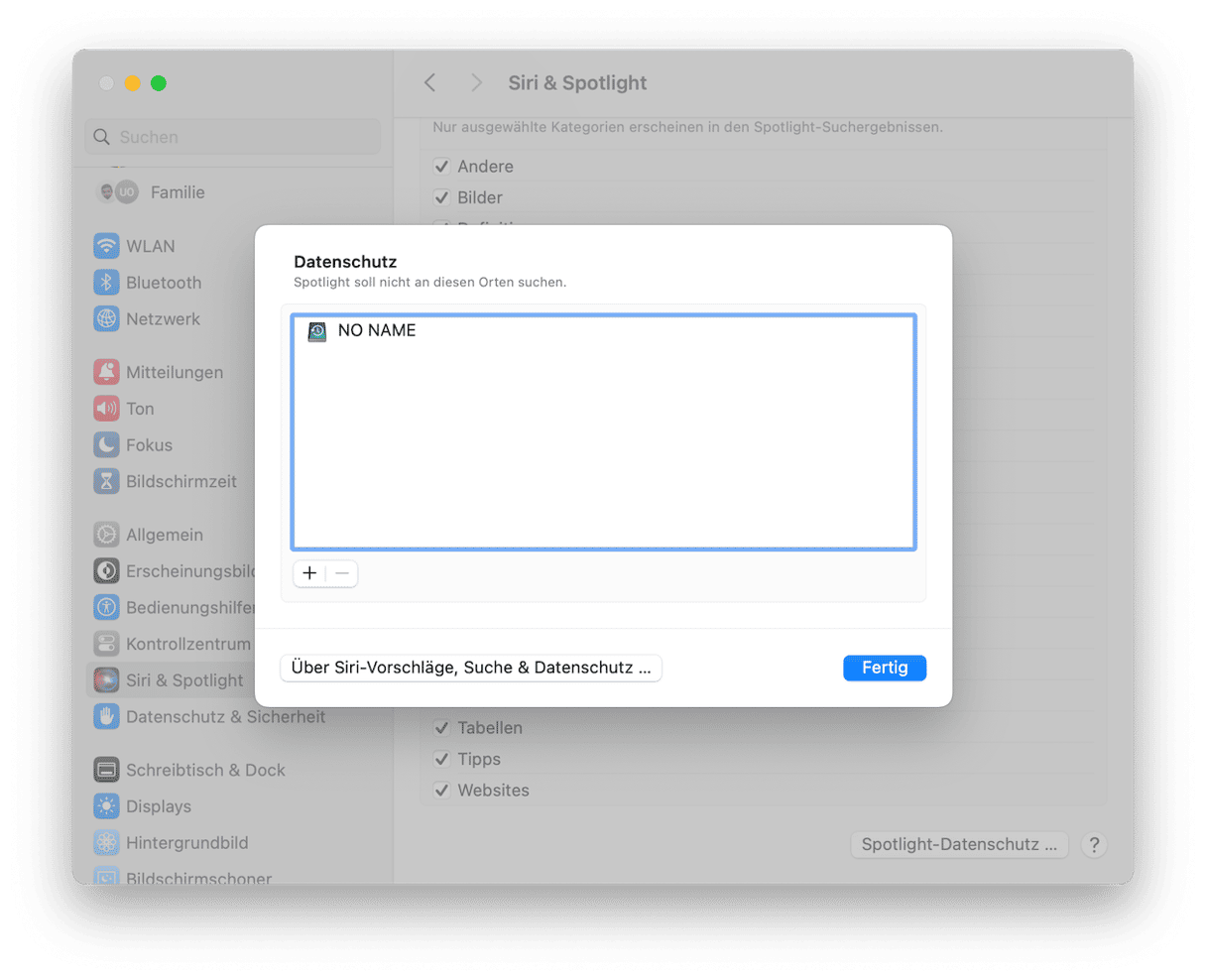Click the NO NAME drive icon
Screen dimensions: 1206x980
[x=317, y=331]
